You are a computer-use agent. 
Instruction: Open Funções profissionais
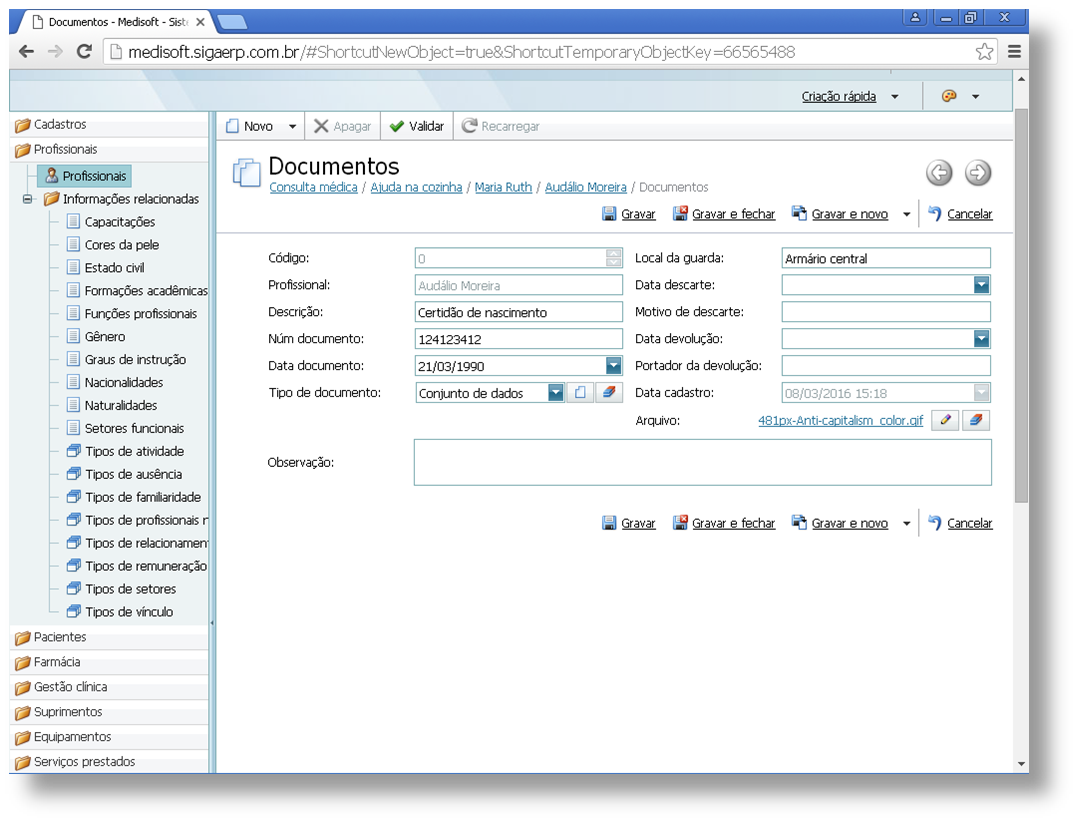click(140, 314)
